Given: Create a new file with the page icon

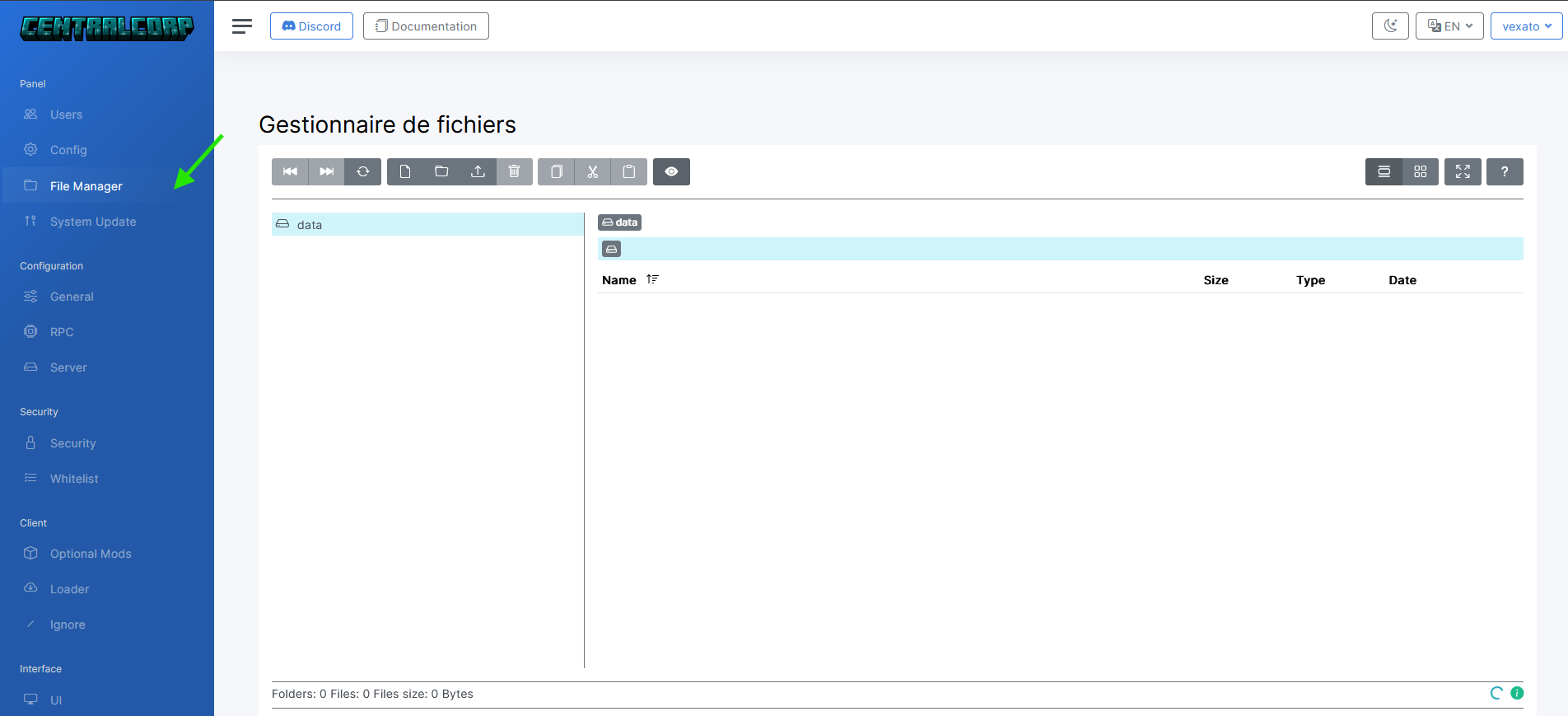Looking at the screenshot, I should [405, 171].
